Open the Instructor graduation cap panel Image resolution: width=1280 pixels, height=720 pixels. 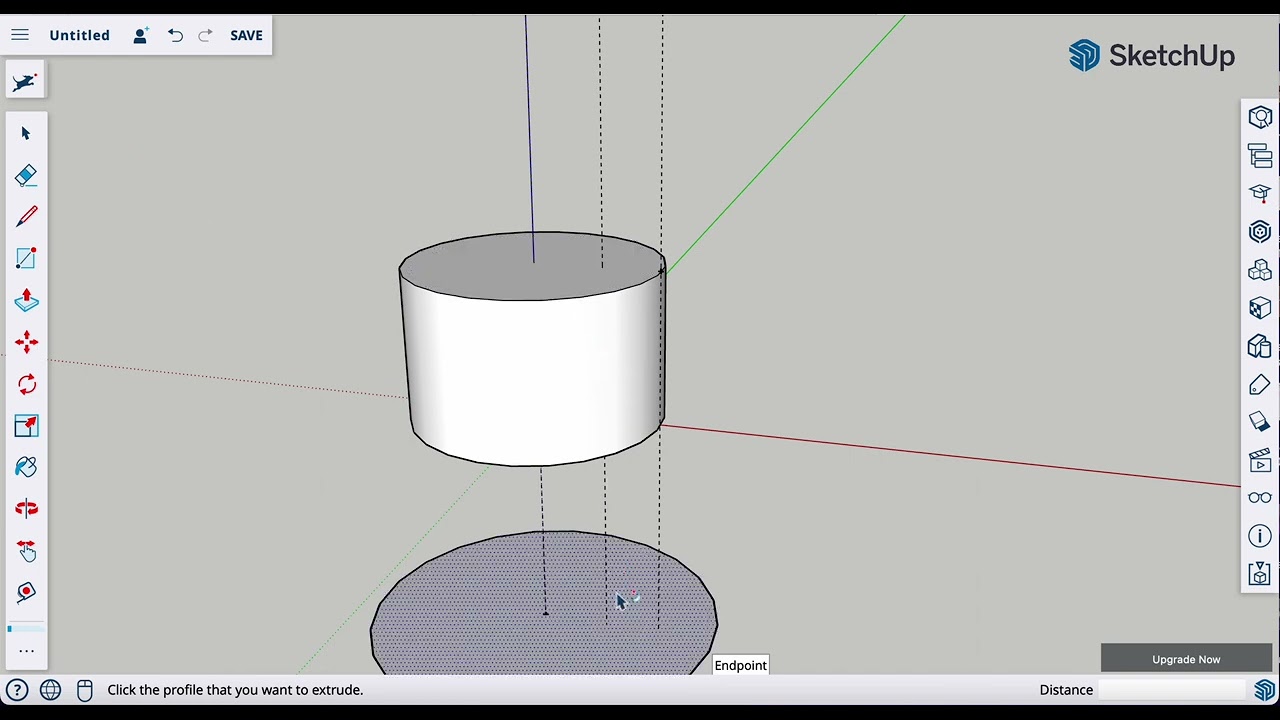tap(1260, 194)
